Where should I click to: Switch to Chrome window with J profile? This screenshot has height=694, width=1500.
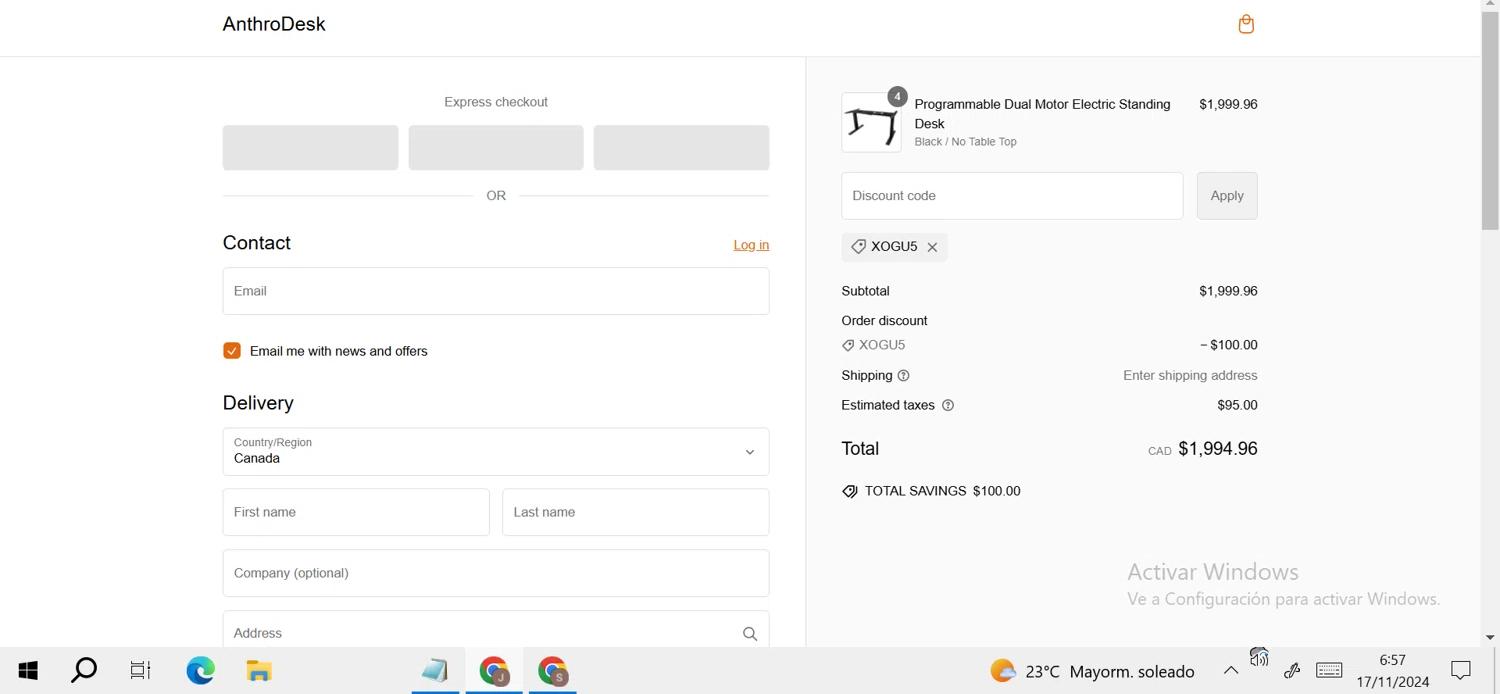pyautogui.click(x=494, y=671)
